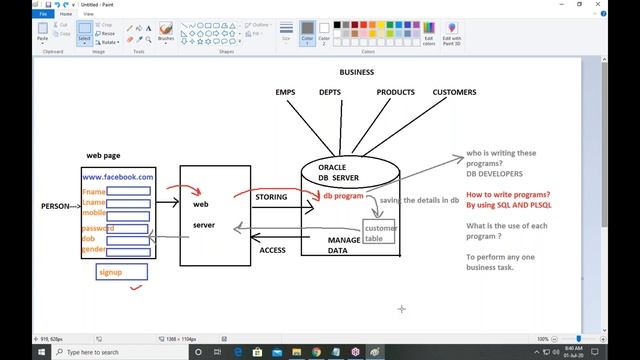Open the shape Fill dropdown

pyautogui.click(x=253, y=33)
